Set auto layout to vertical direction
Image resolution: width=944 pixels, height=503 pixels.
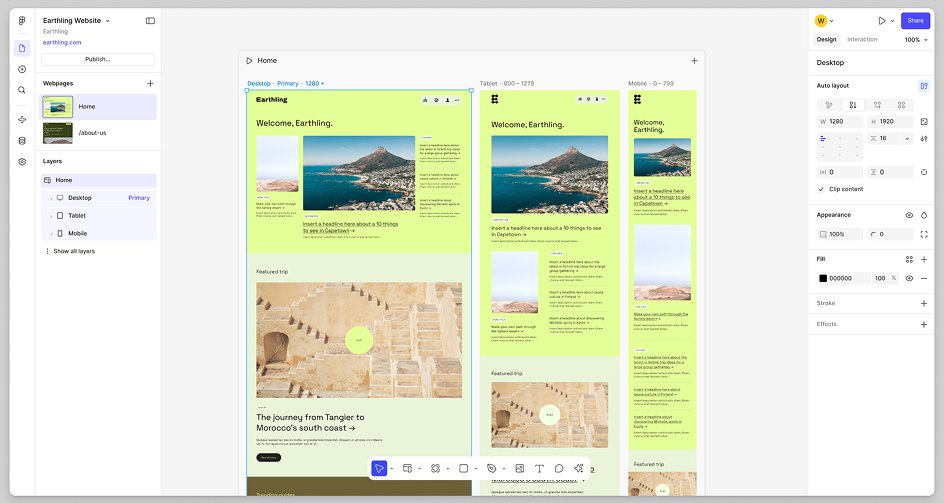pyautogui.click(x=853, y=105)
